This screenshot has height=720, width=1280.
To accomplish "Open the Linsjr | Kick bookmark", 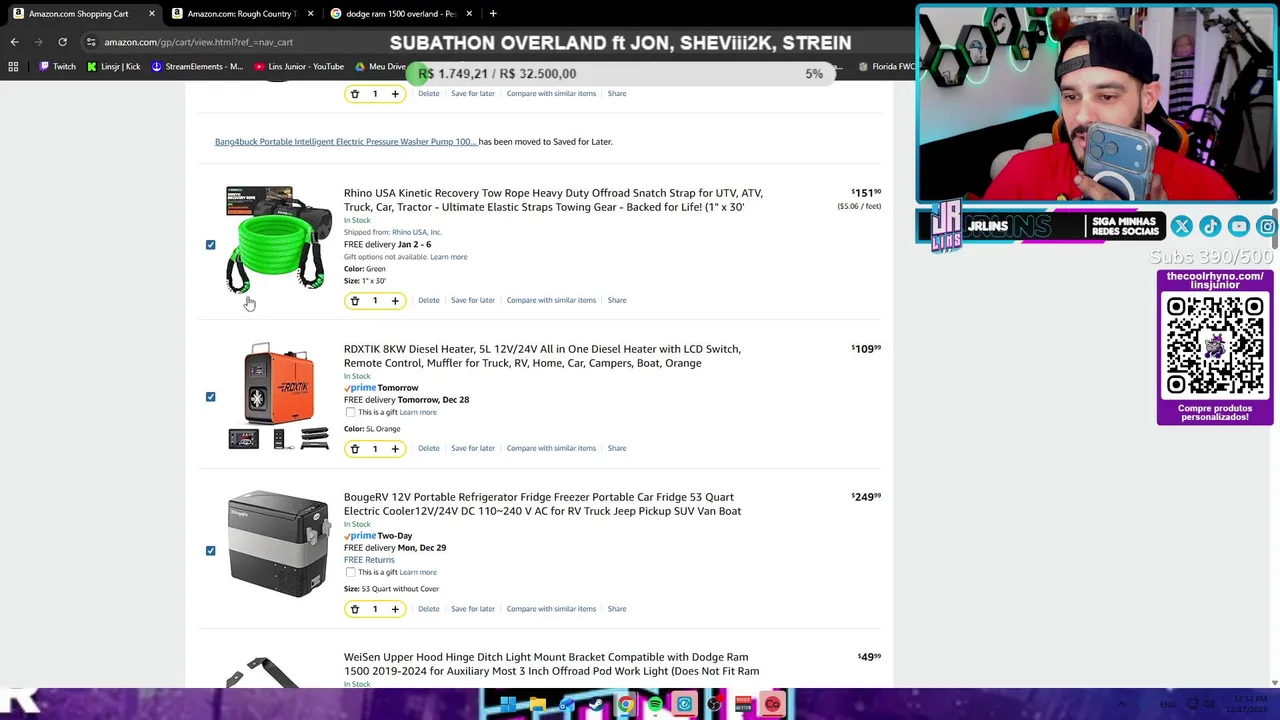I will [113, 67].
